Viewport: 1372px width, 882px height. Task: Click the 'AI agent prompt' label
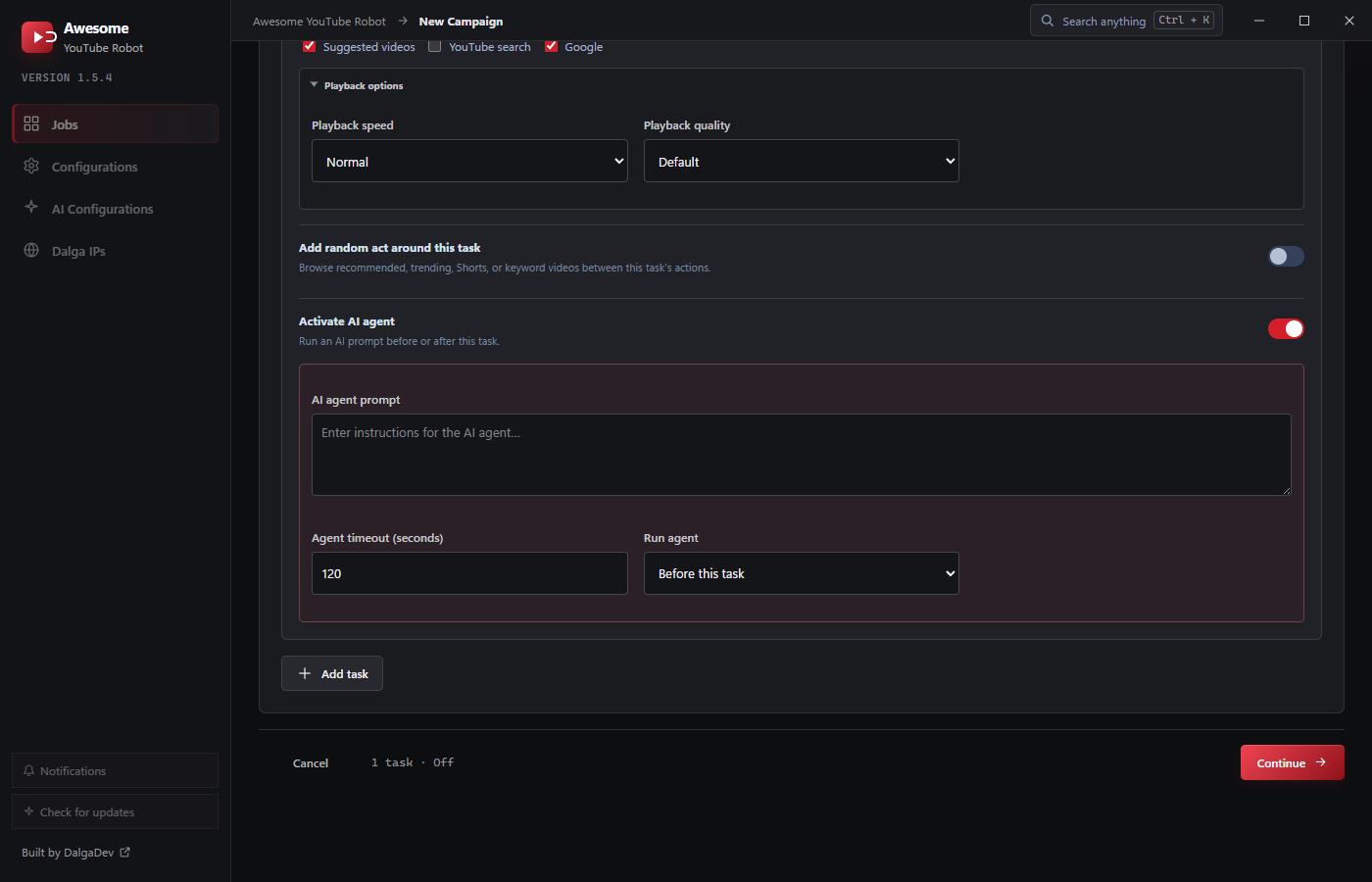pos(356,400)
